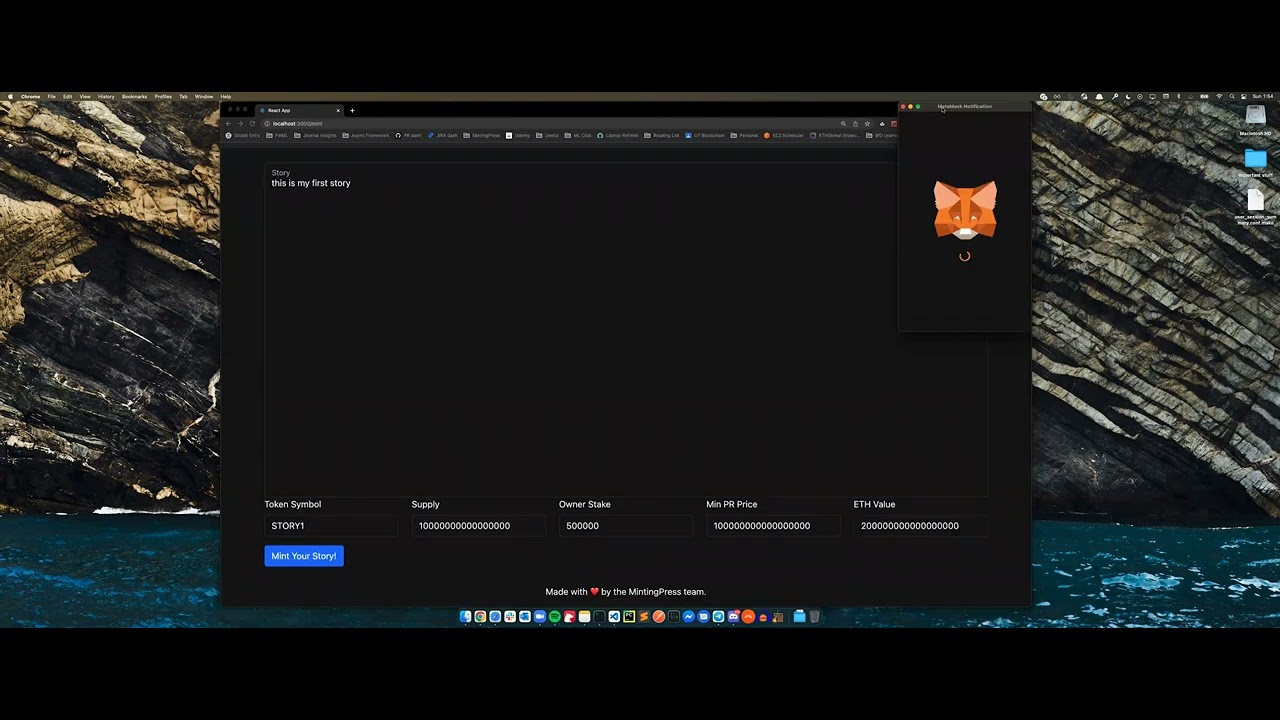Open the Personal bookmark folder

(745, 135)
